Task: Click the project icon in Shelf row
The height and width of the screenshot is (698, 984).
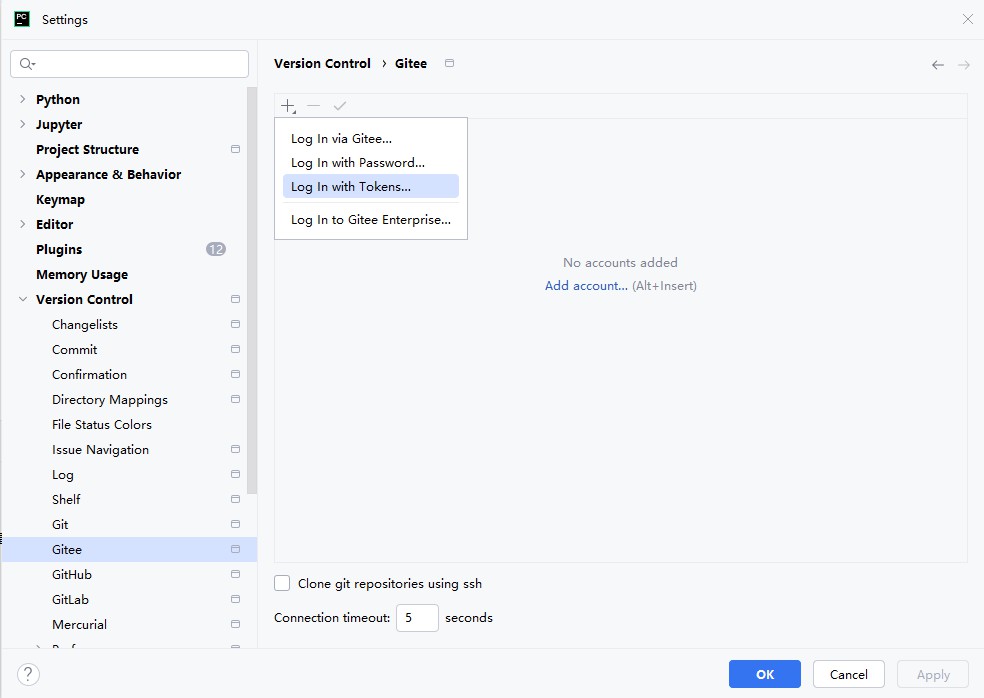Action: [x=235, y=499]
